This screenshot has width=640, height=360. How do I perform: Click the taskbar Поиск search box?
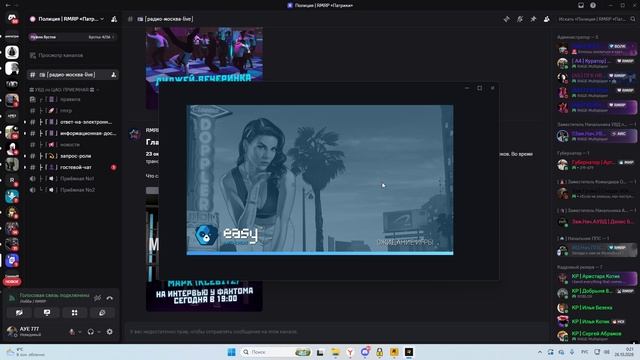pyautogui.click(x=276, y=352)
